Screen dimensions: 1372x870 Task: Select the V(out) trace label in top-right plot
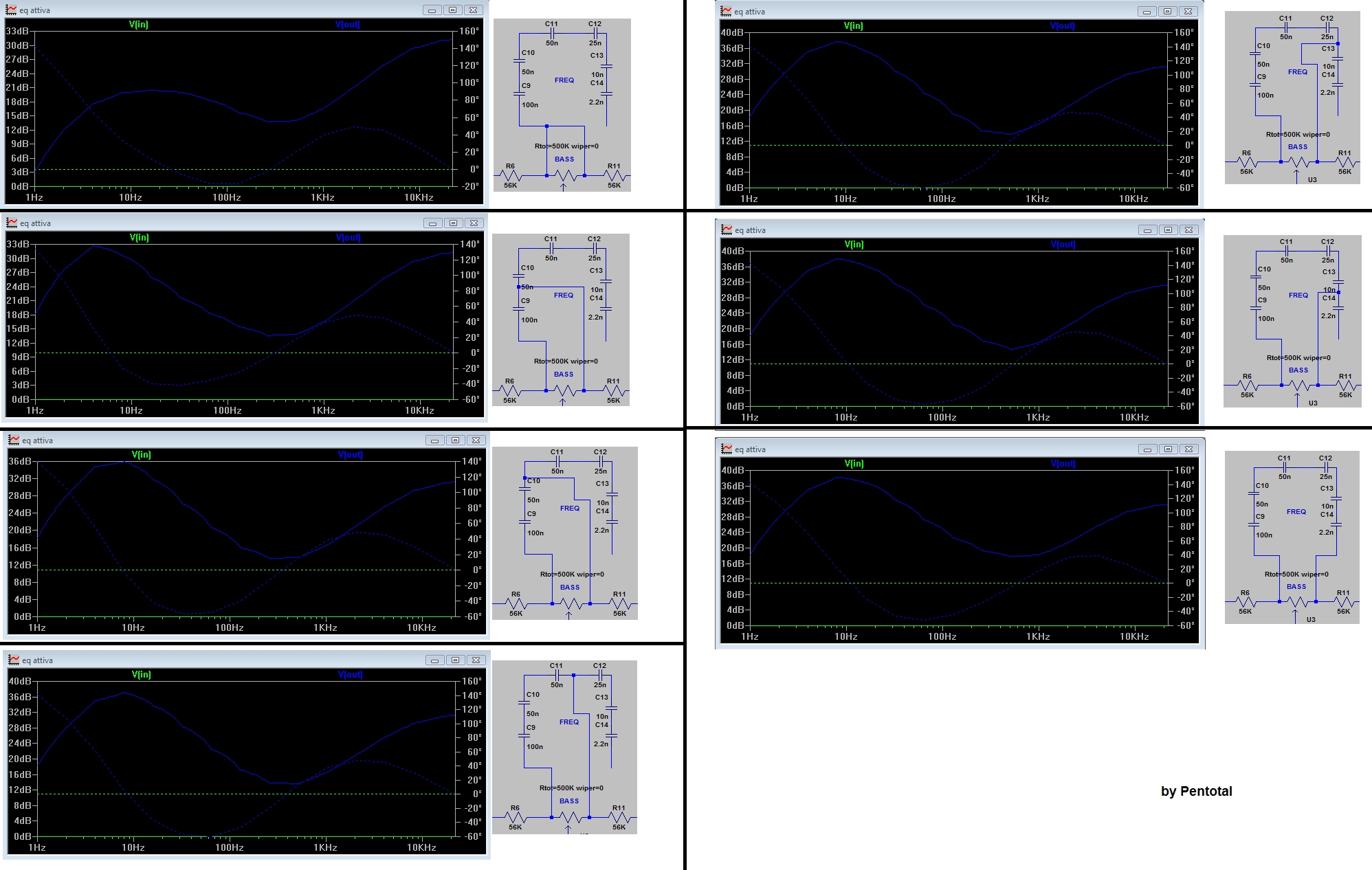[x=1062, y=26]
